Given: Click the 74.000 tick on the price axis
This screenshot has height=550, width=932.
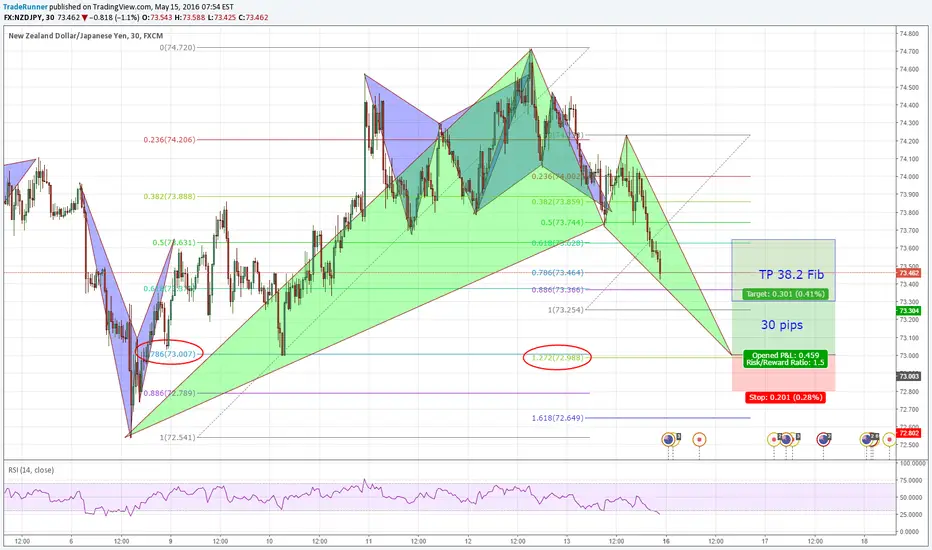Looking at the screenshot, I should pos(909,177).
